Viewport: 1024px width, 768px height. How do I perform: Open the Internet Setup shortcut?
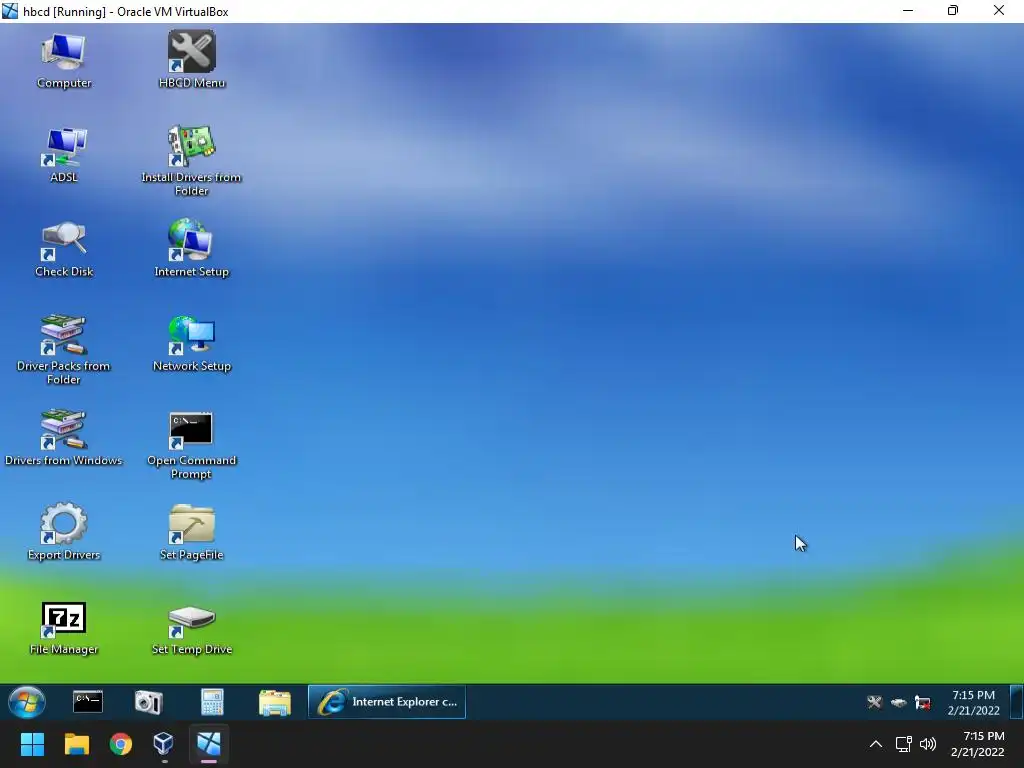tap(191, 249)
